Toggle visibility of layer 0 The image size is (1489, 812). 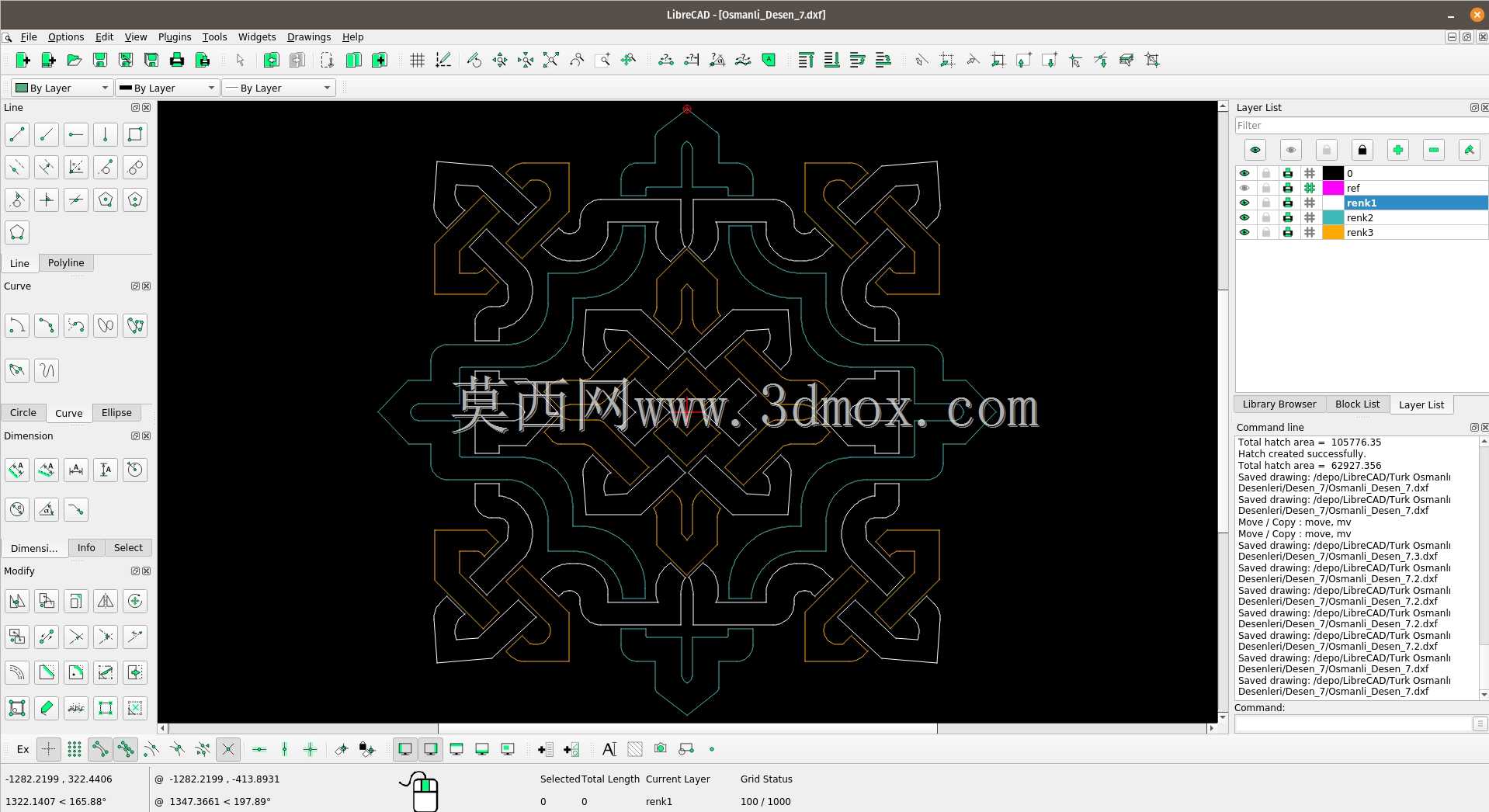(1244, 173)
